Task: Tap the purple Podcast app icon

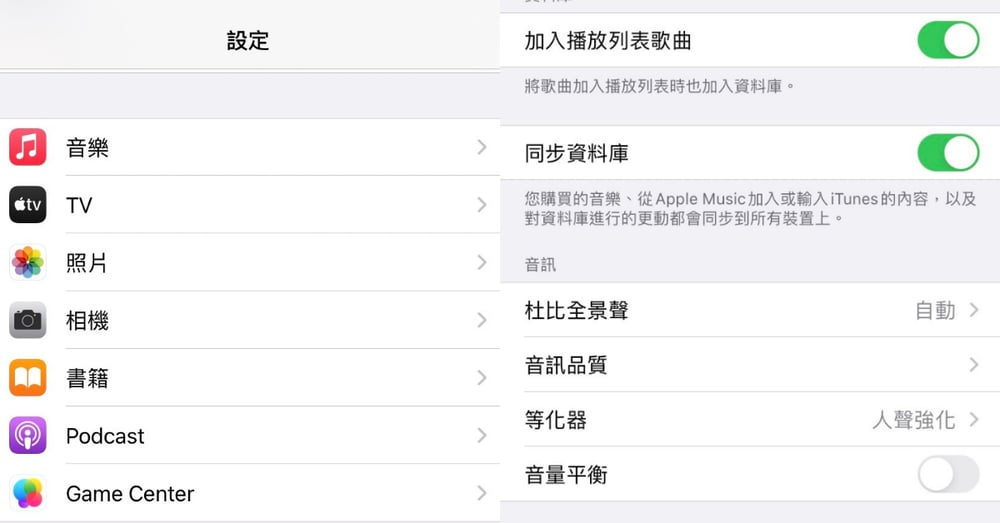Action: tap(27, 435)
